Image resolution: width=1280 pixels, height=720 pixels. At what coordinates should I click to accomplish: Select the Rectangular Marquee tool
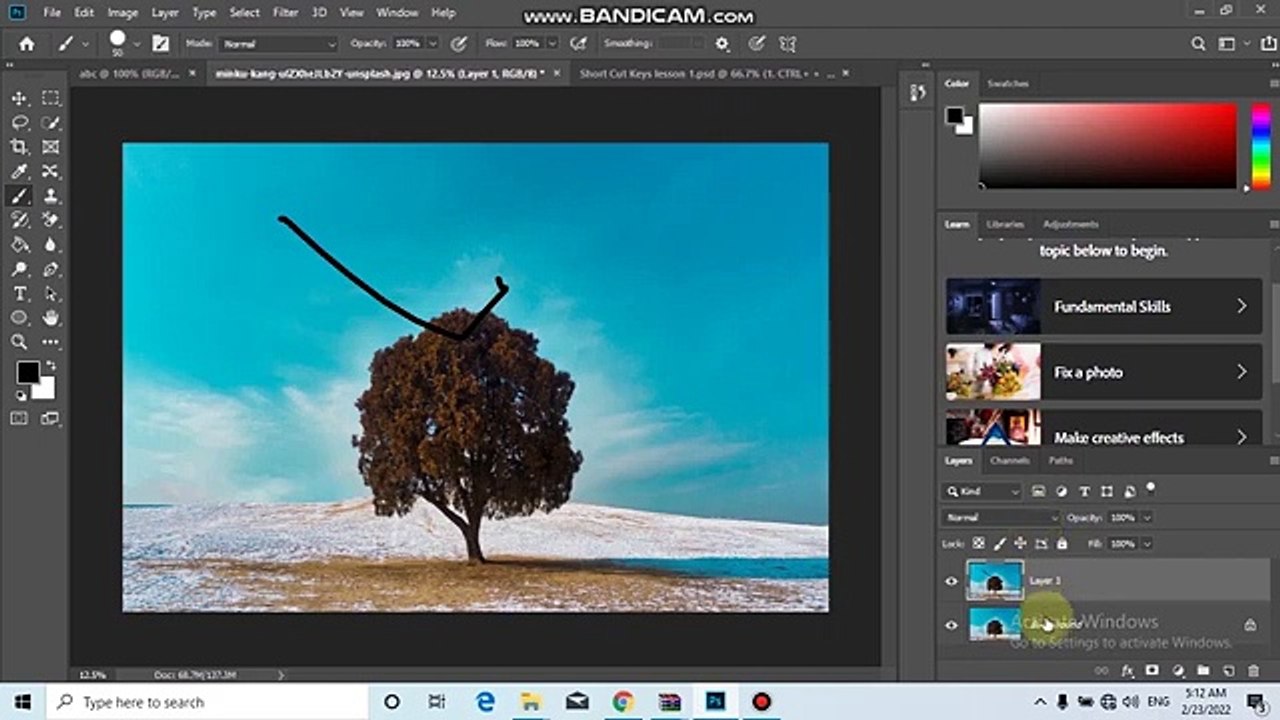(x=50, y=98)
